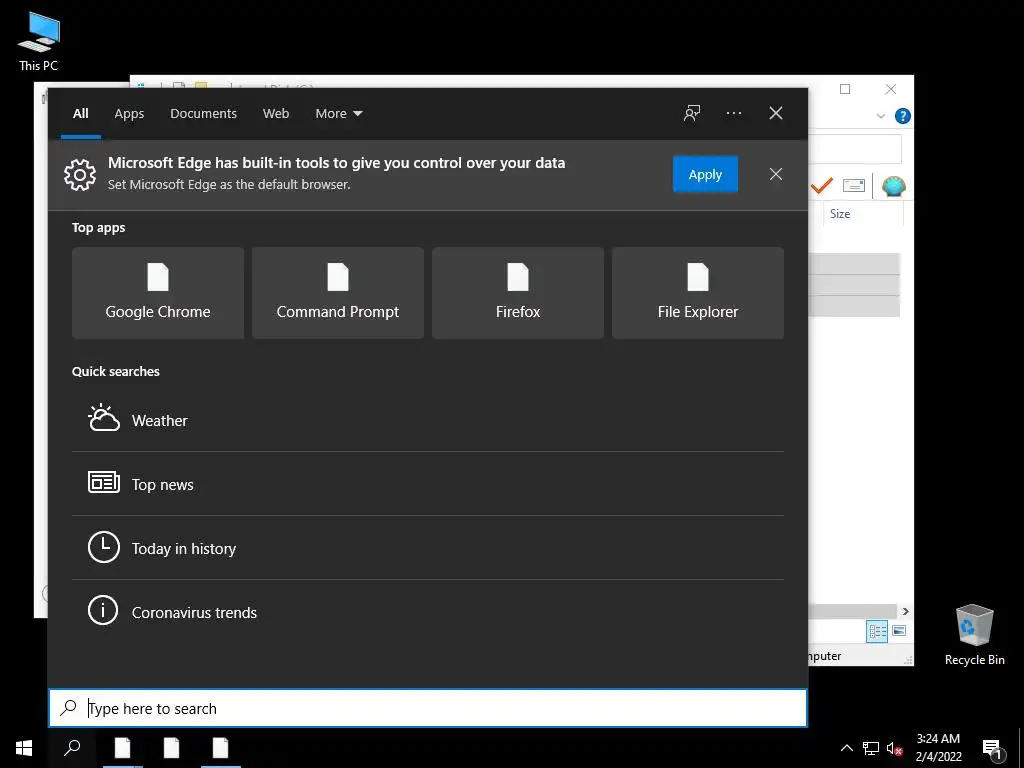This screenshot has width=1024, height=768.
Task: Apply Microsoft Edge as default browser
Action: [705, 174]
